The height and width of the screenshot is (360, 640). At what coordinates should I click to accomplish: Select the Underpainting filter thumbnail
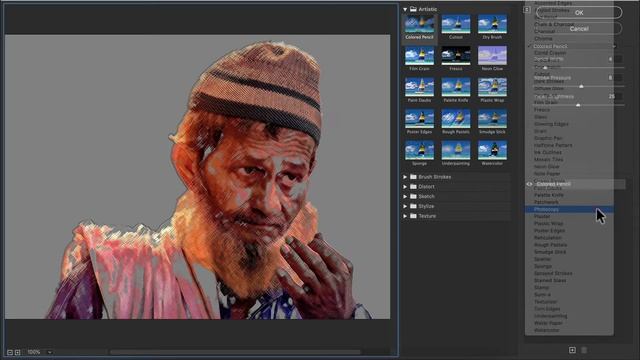[x=456, y=151]
